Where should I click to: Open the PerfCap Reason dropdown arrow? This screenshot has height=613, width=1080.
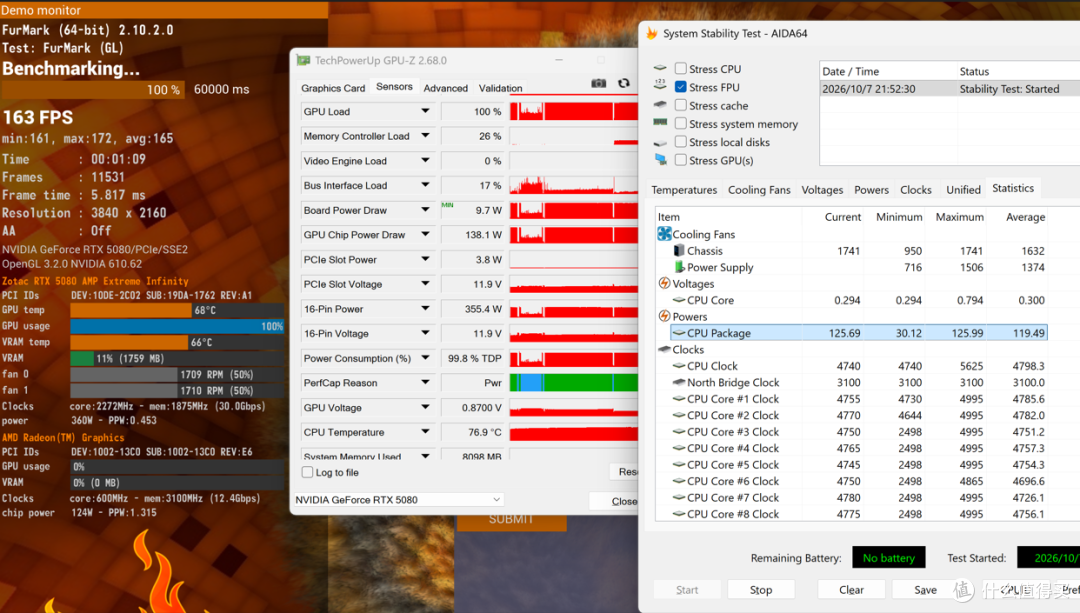click(425, 382)
